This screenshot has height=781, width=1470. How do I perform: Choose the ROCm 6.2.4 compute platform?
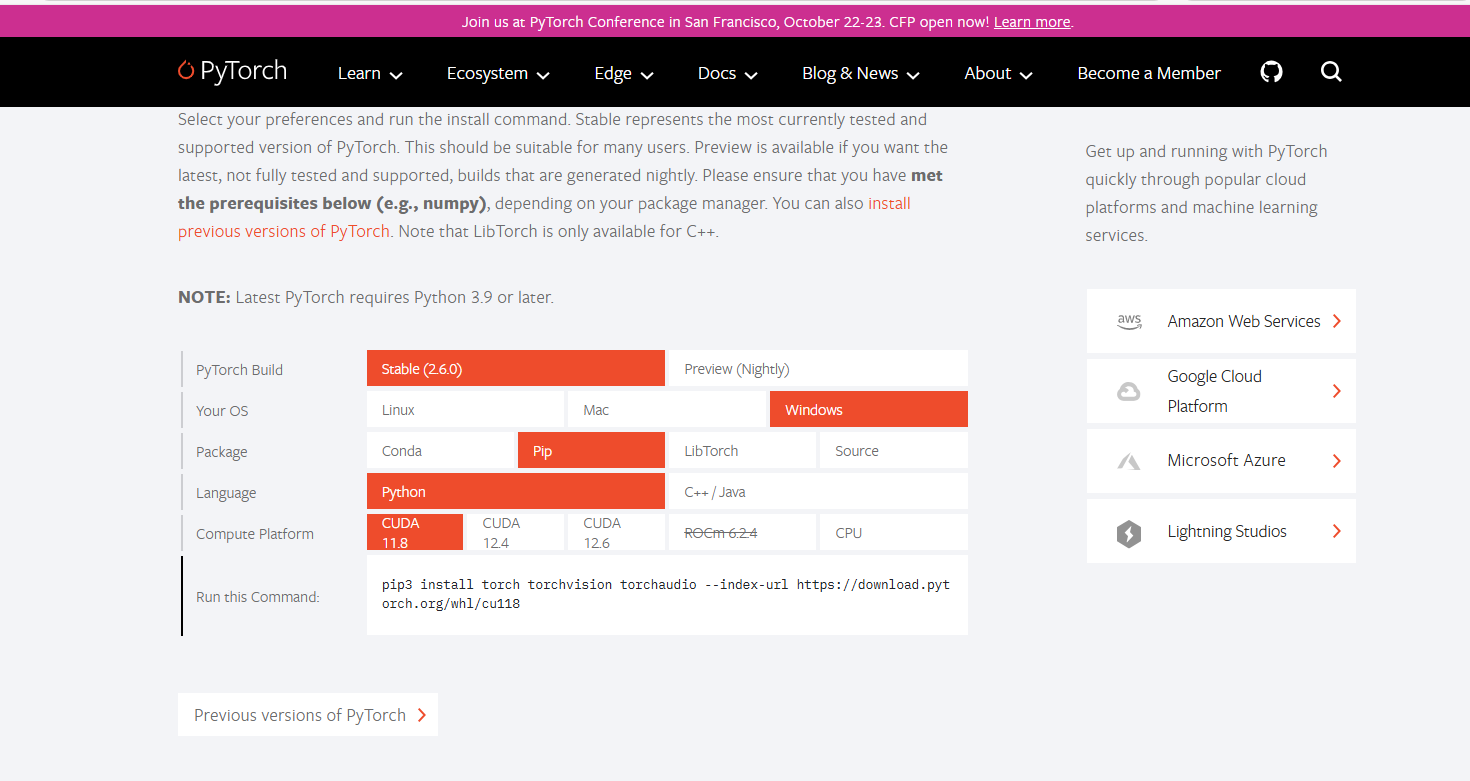pyautogui.click(x=742, y=532)
